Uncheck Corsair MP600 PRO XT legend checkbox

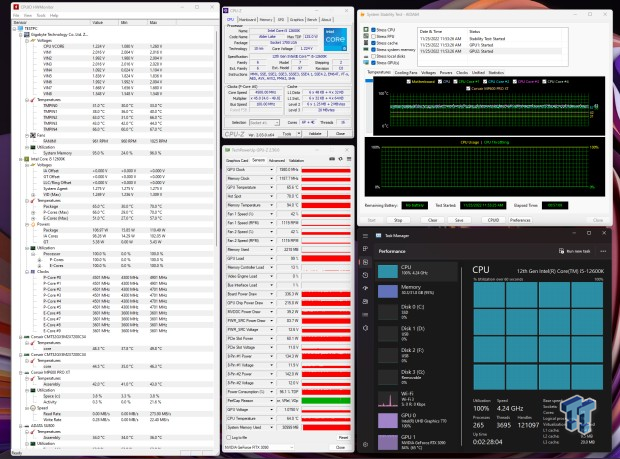[469, 89]
